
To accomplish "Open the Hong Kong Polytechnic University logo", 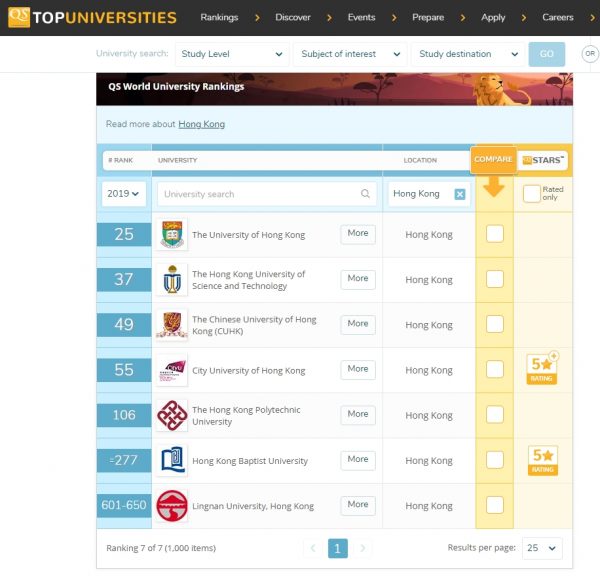I will 172,415.
